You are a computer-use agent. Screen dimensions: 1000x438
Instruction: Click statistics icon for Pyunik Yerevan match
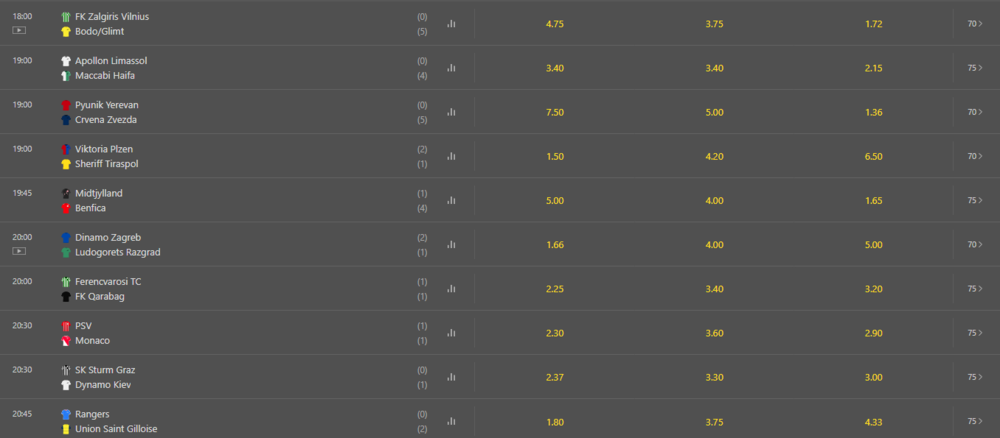[x=451, y=112]
